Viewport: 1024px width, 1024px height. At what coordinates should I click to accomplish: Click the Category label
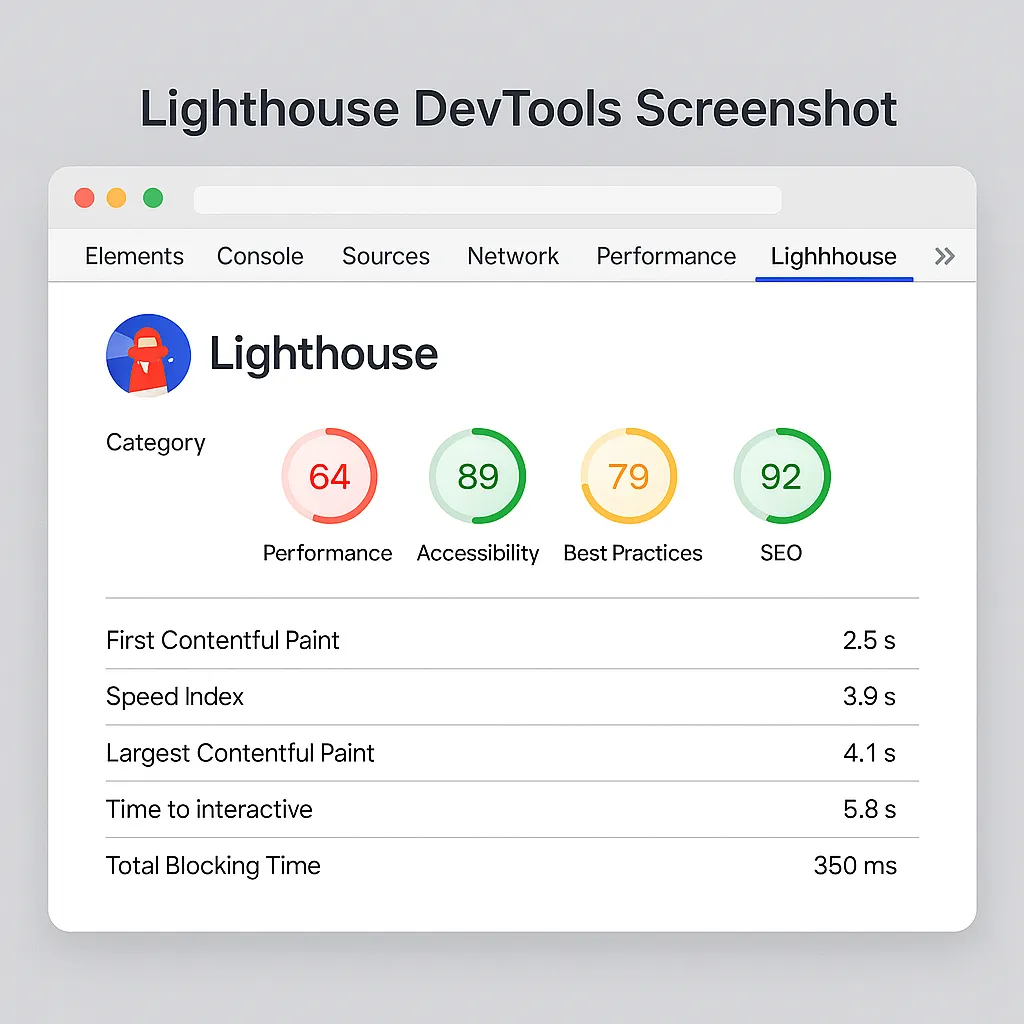(155, 443)
